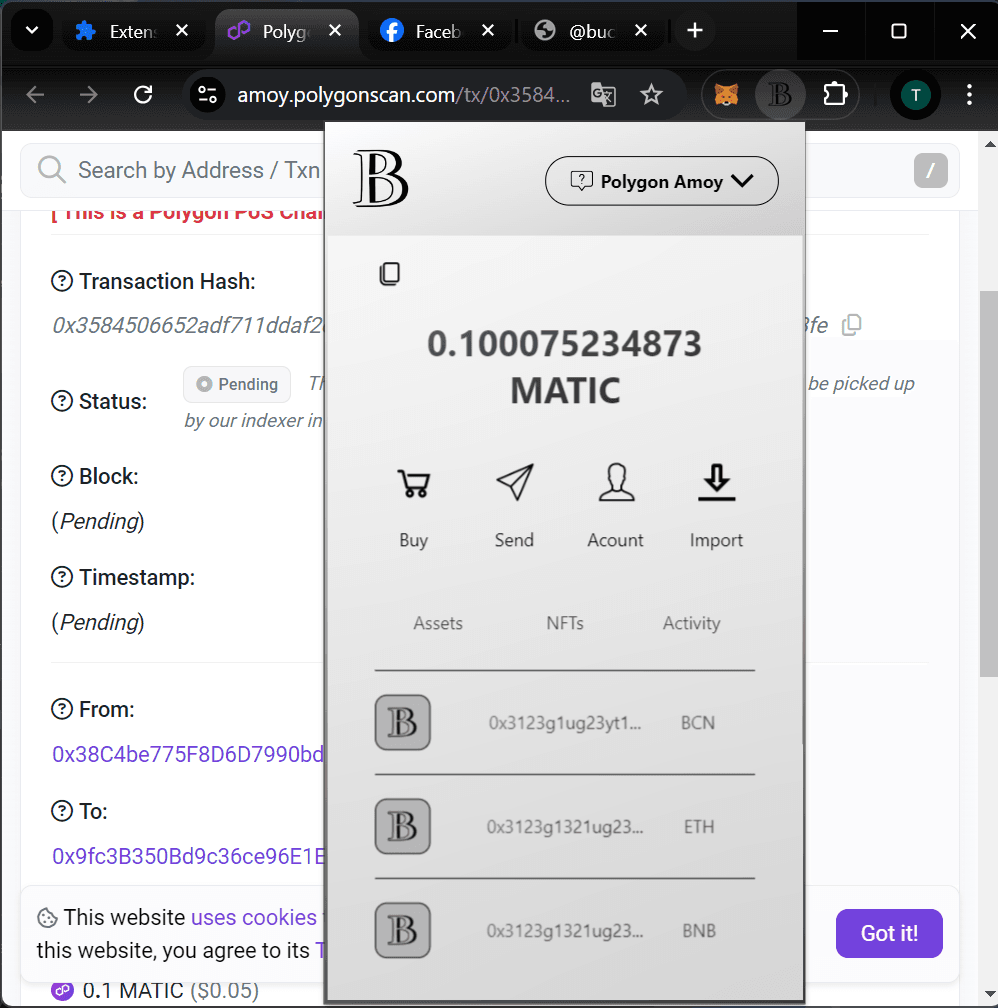Click the Got it! cookie button
The image size is (998, 1008).
889,933
